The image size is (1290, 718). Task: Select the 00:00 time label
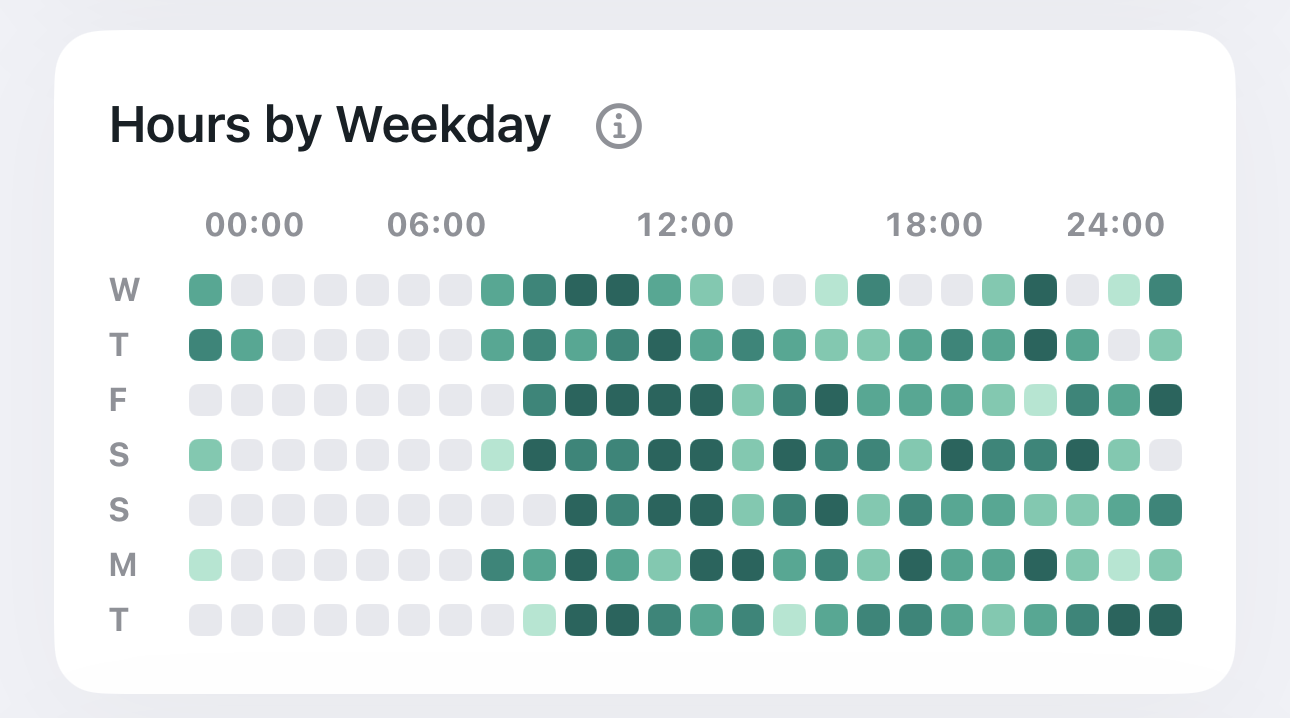(x=254, y=225)
